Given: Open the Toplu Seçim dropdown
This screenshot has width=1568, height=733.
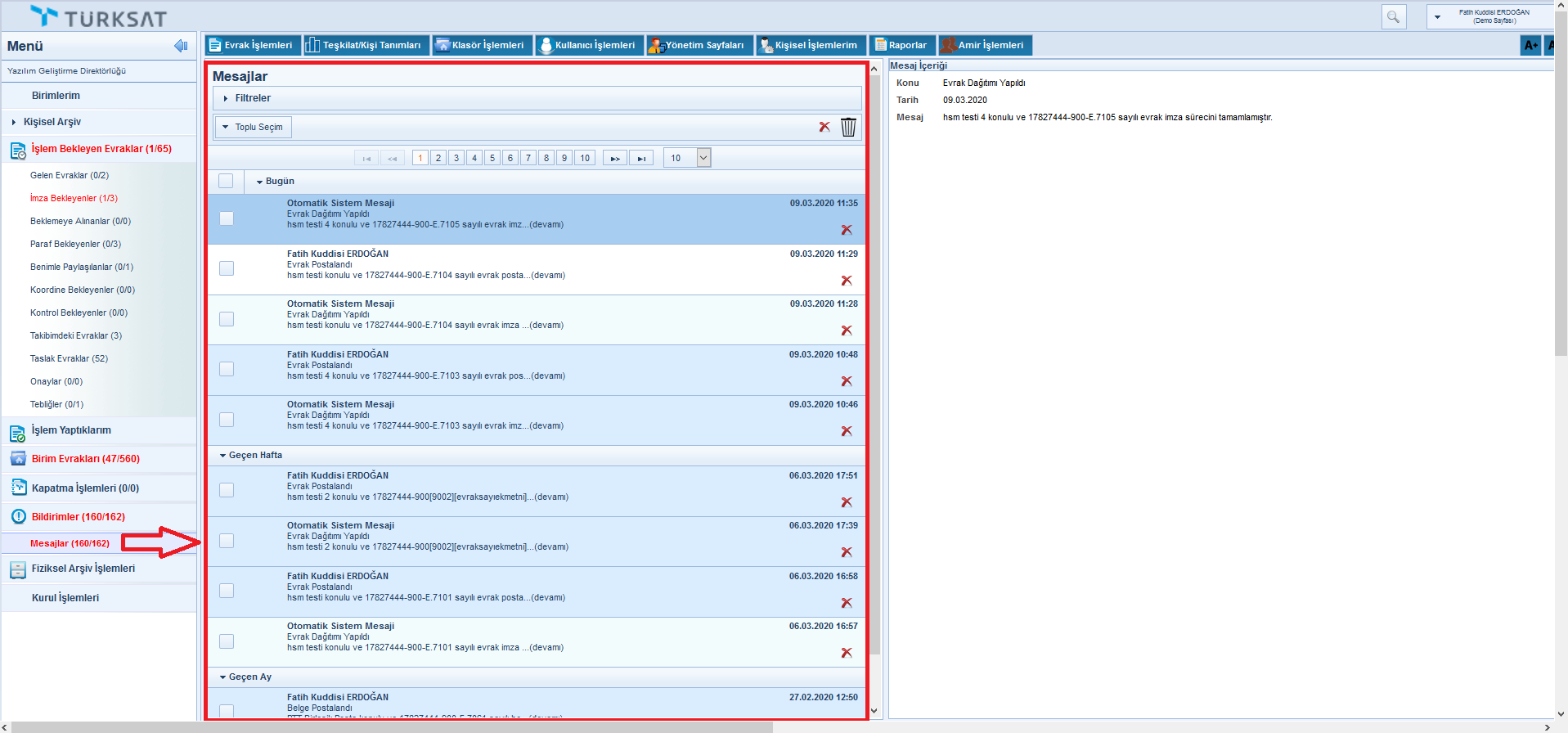Looking at the screenshot, I should point(254,127).
